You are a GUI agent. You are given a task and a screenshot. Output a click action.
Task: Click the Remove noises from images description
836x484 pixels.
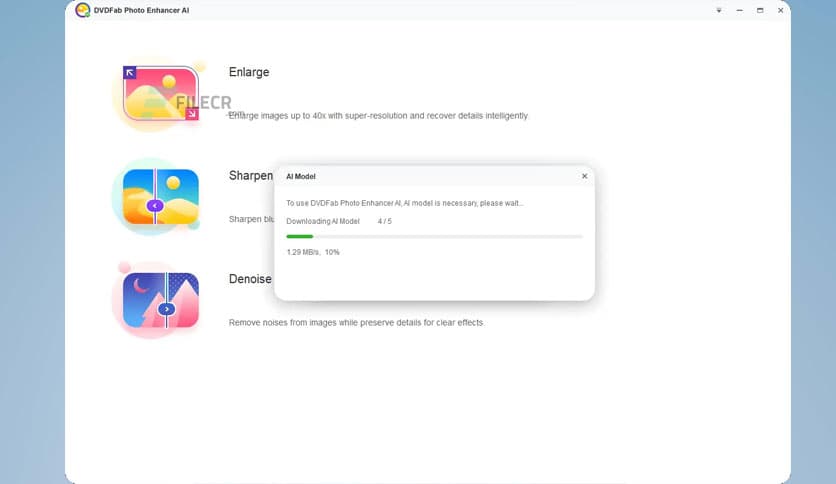[356, 322]
